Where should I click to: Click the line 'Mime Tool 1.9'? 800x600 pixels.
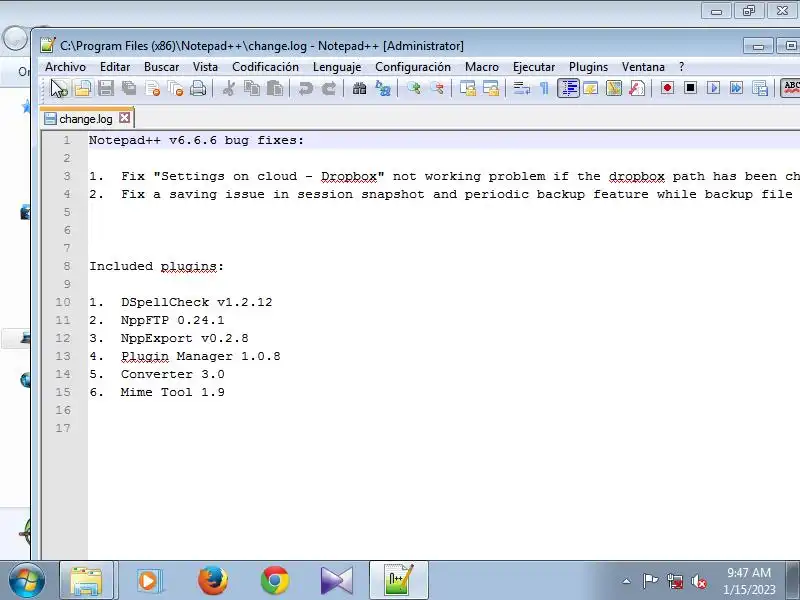172,392
